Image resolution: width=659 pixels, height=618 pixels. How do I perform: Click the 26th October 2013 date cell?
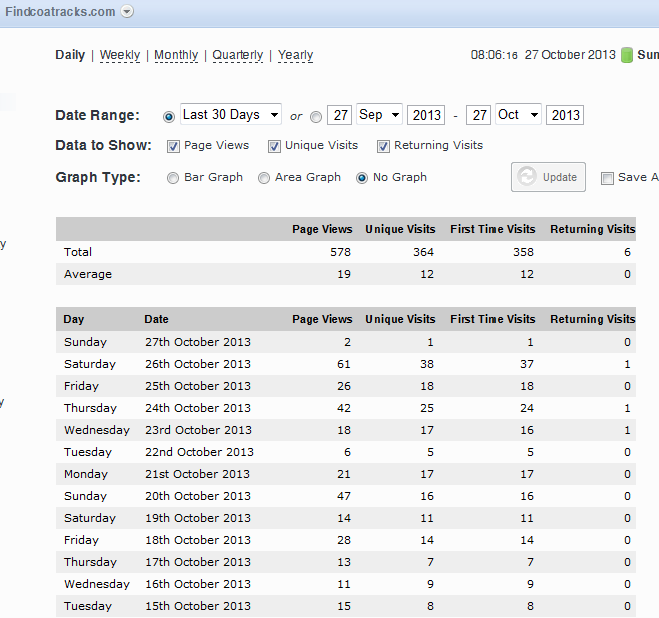pos(198,364)
